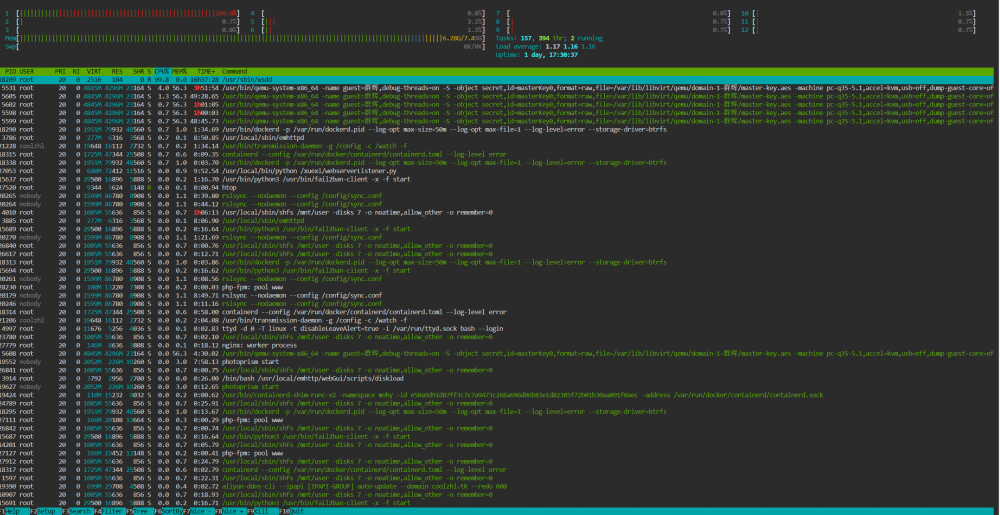Click F10 Quit in the bottom bar
Viewport: 1000px width, 515px height.
[x=291, y=511]
